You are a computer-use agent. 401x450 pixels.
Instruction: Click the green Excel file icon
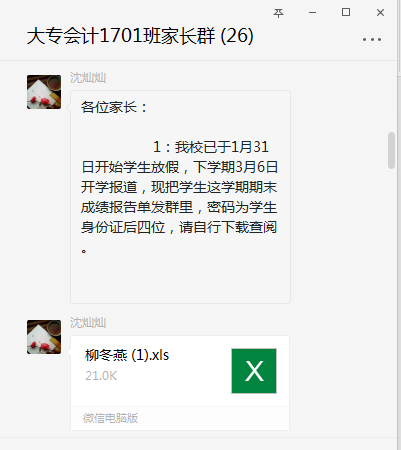click(x=254, y=371)
